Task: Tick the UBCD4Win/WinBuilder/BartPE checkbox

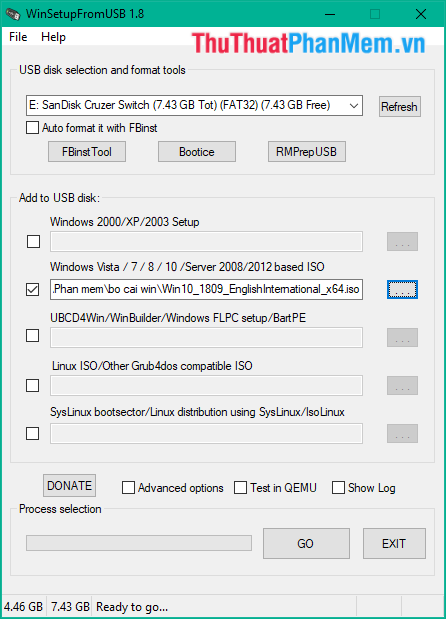Action: click(32, 336)
